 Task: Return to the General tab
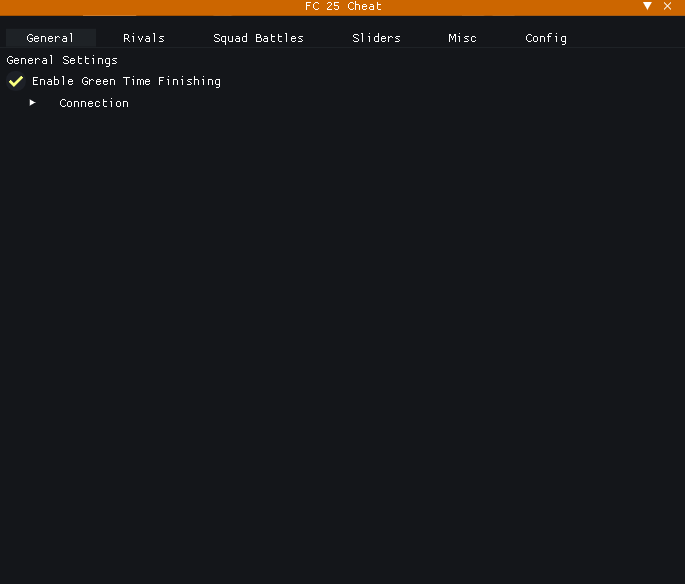(x=50, y=38)
